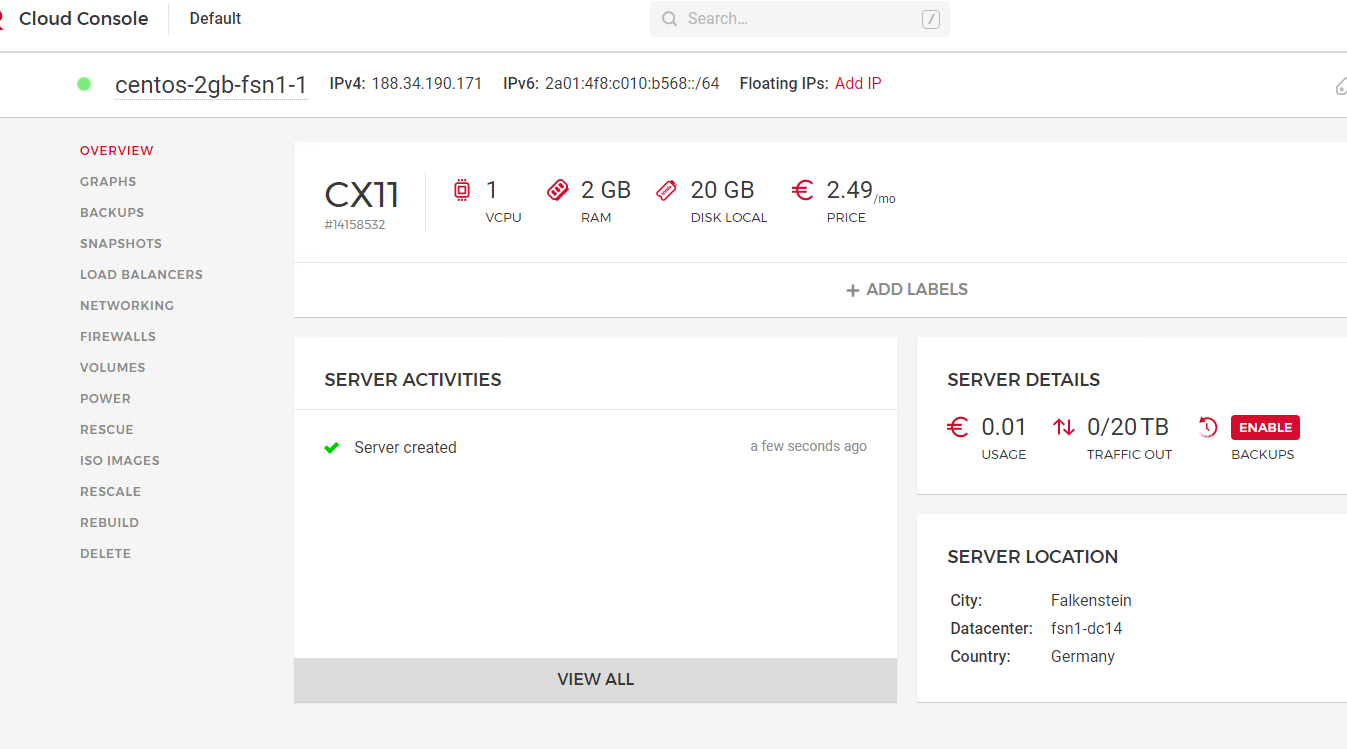This screenshot has height=749, width=1347.
Task: Click the 20 GB disk value
Action: pyautogui.click(x=722, y=190)
